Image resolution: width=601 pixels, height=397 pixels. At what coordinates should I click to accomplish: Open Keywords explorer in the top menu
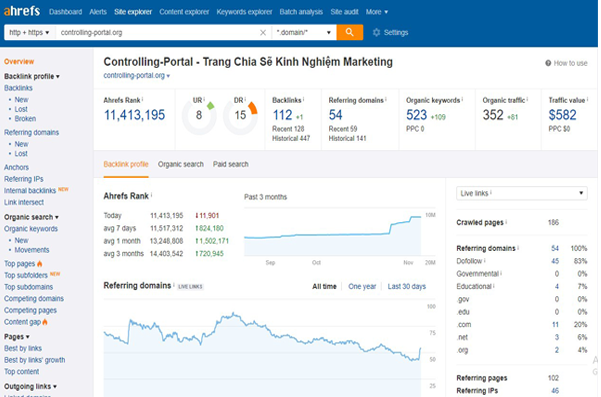point(244,12)
